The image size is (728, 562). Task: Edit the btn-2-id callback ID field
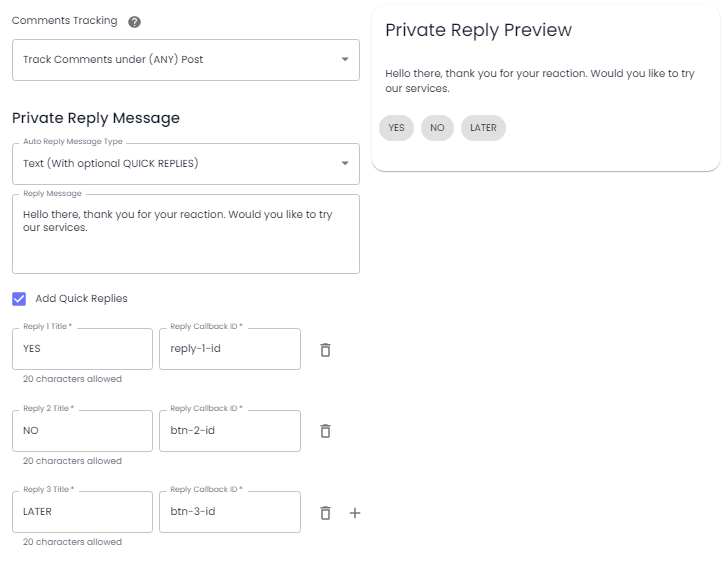click(x=230, y=431)
